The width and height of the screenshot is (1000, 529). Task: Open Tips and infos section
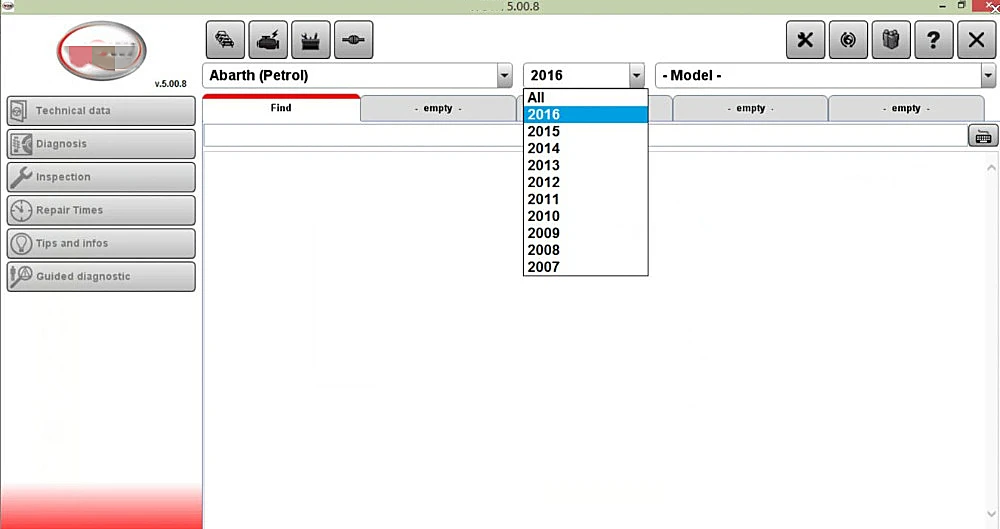[x=101, y=244]
